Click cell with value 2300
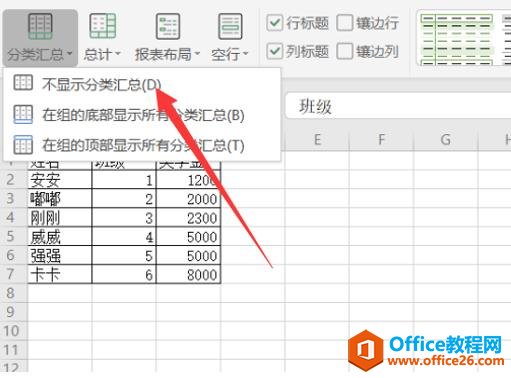This screenshot has width=511, height=378. pyautogui.click(x=188, y=218)
